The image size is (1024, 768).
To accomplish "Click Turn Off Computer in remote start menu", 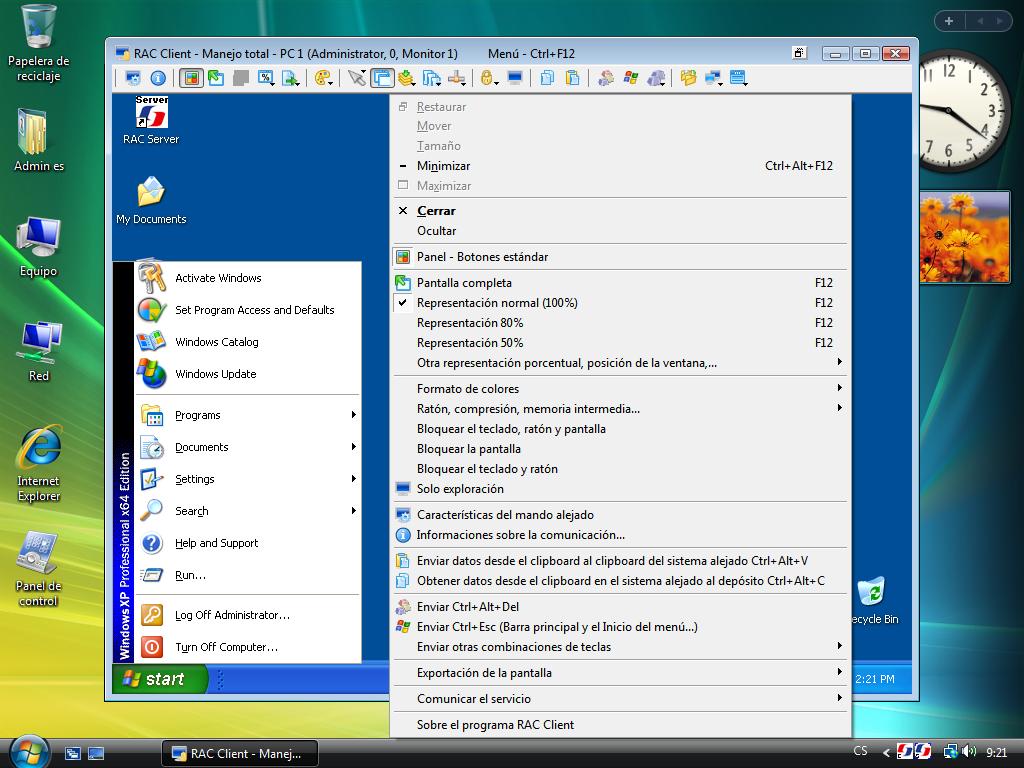I will pyautogui.click(x=248, y=647).
